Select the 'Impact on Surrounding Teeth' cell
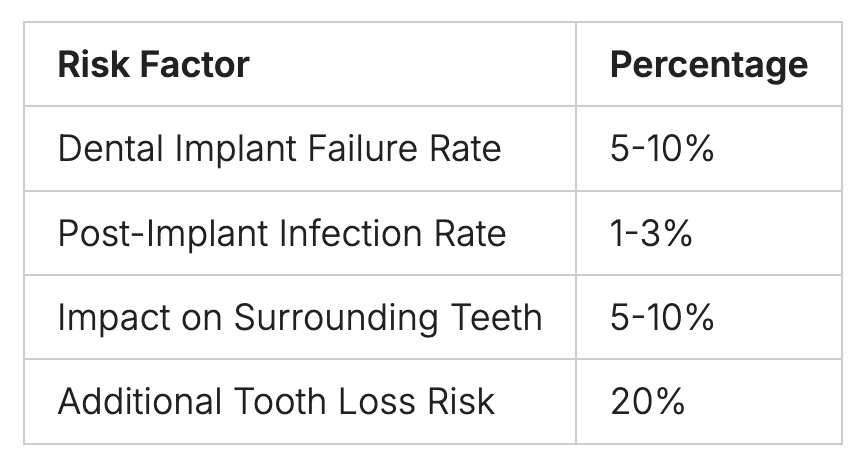The image size is (863, 470). coord(299,318)
